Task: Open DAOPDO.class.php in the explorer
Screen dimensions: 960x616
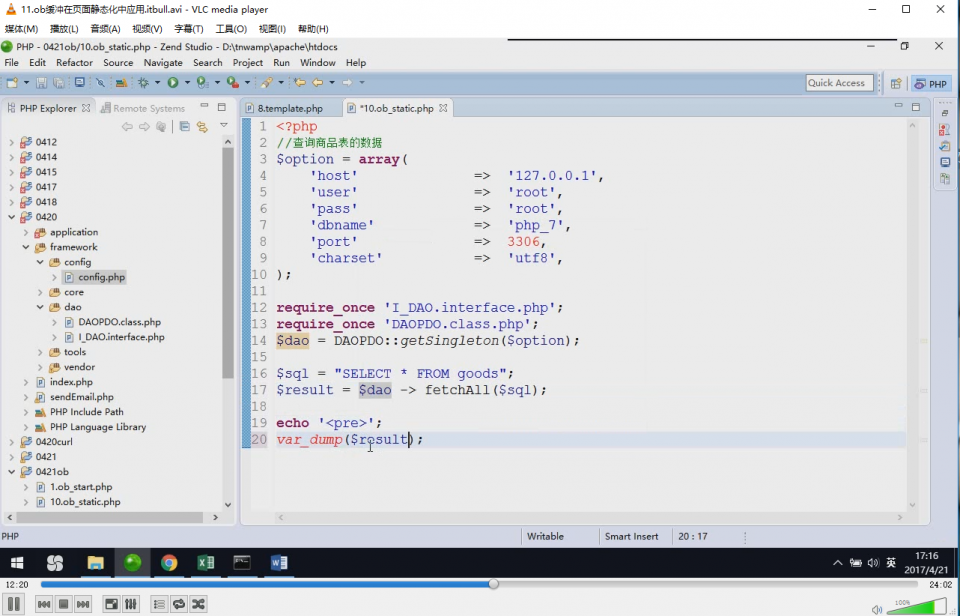Action: [x=119, y=322]
